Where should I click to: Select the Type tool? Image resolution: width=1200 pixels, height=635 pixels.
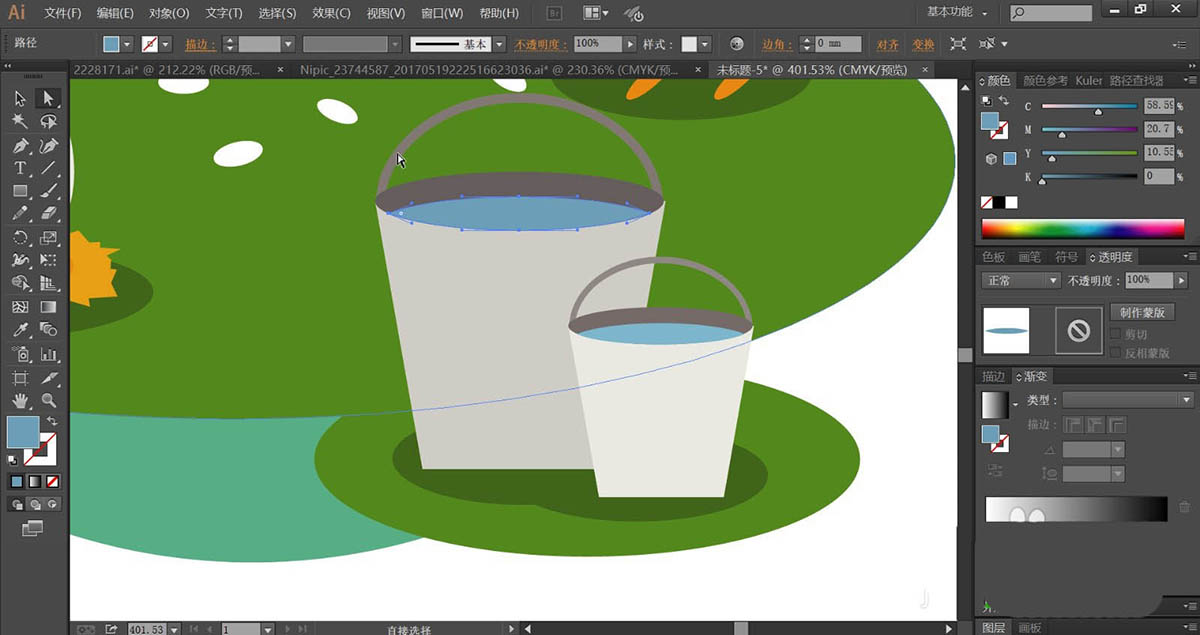(20, 168)
